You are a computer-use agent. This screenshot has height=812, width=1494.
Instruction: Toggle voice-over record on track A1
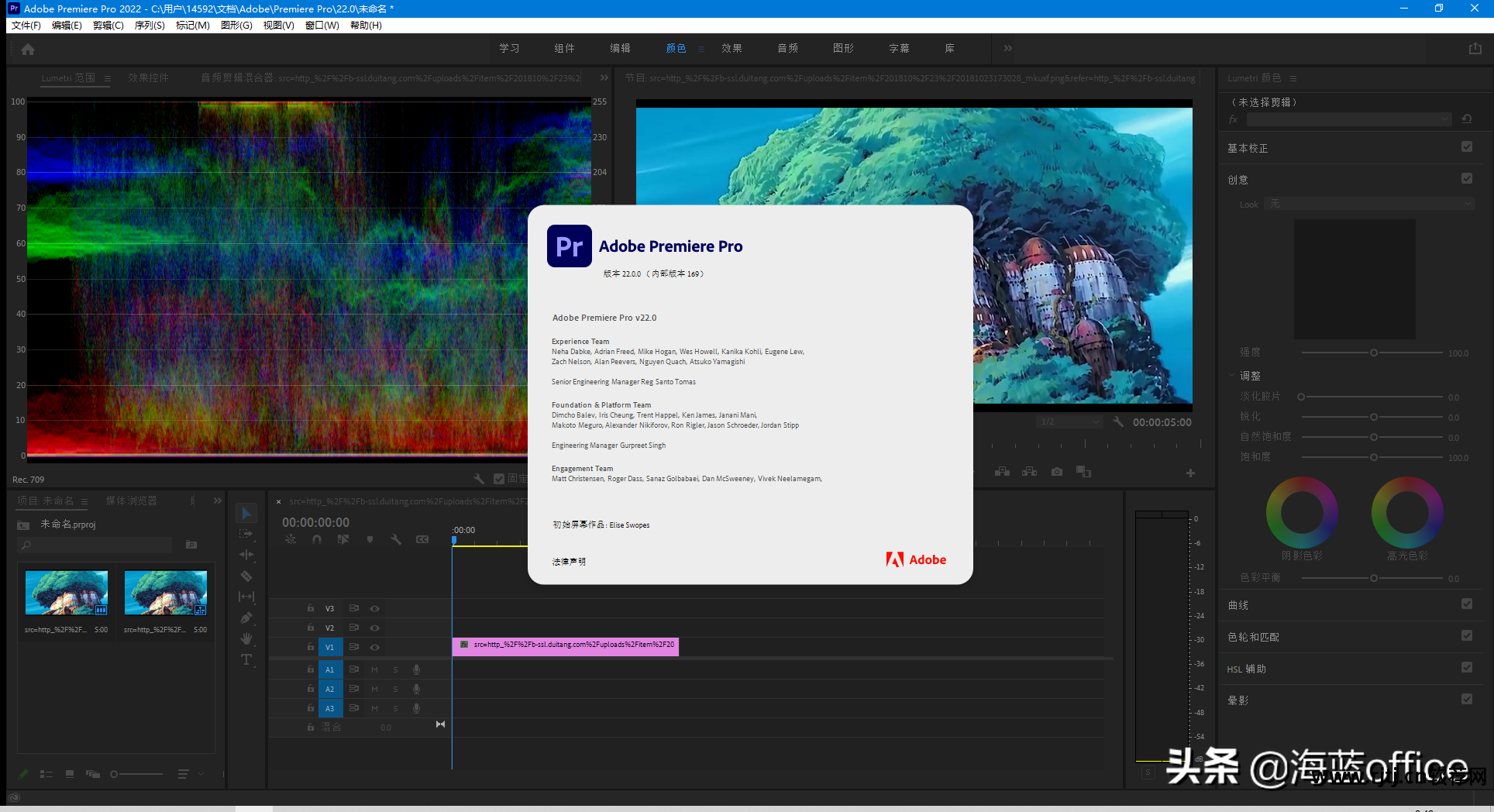tap(416, 669)
